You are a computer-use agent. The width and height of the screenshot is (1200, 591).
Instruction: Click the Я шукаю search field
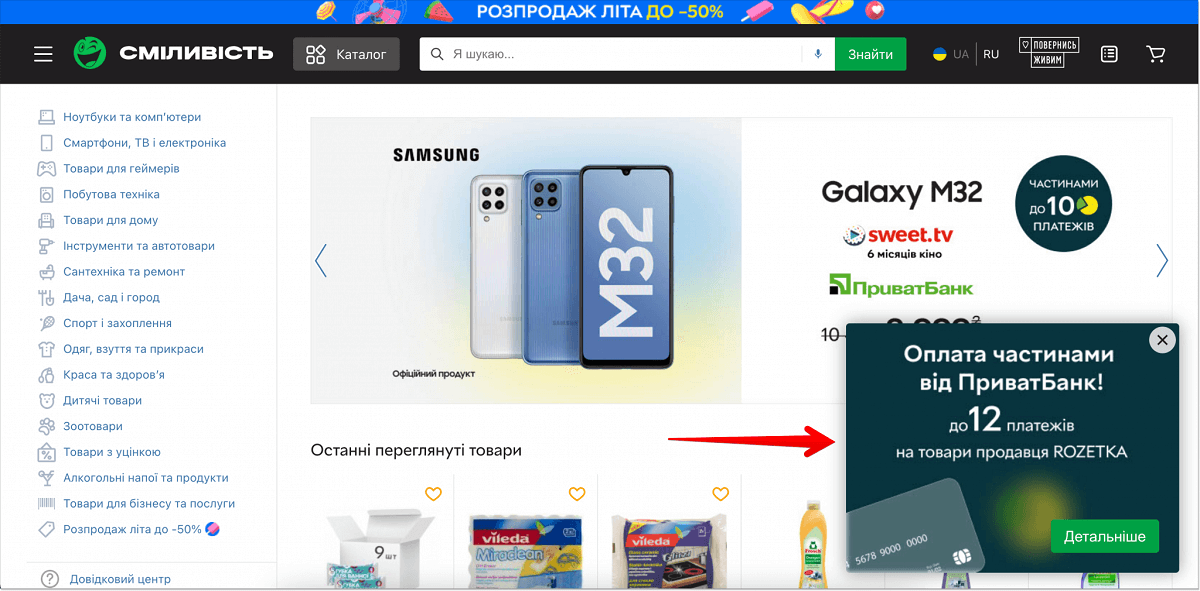click(x=625, y=54)
